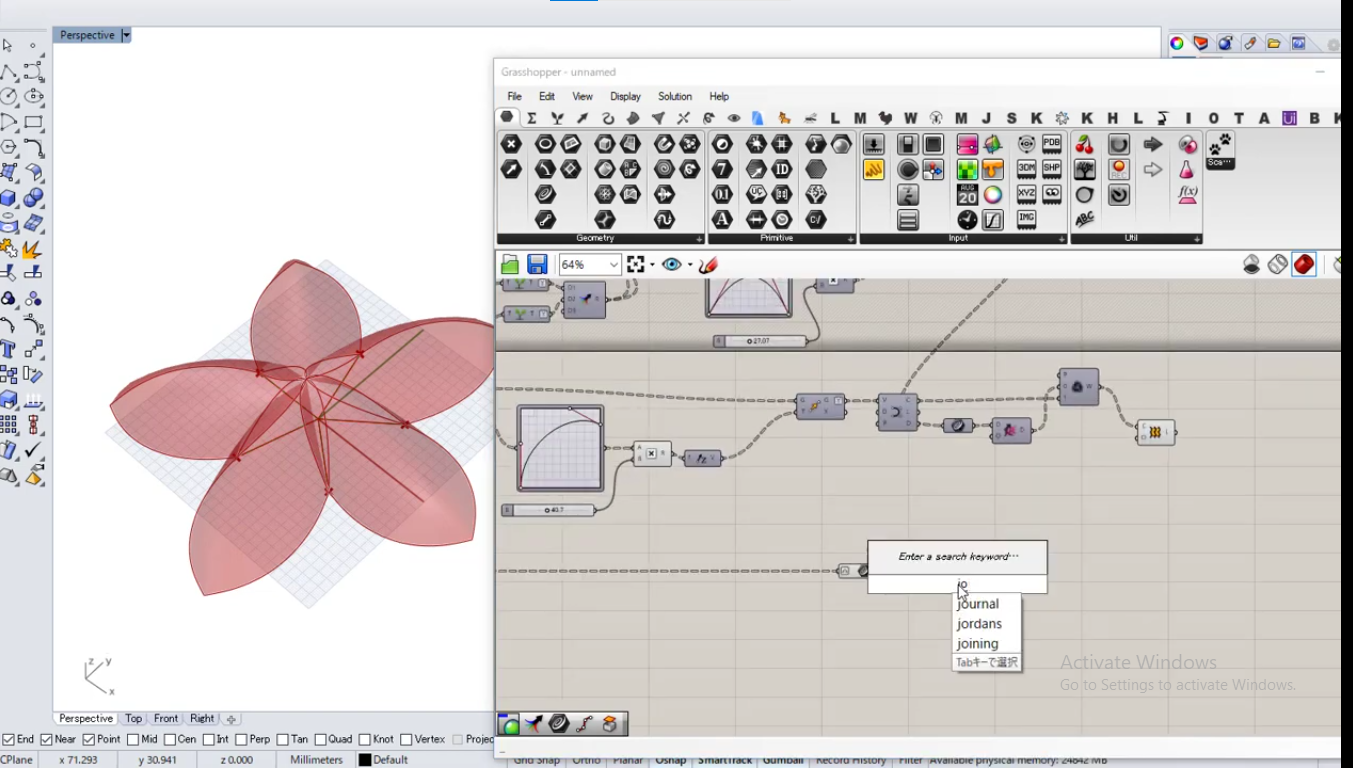
Task: Click the component search keyword input field
Action: coord(957,584)
